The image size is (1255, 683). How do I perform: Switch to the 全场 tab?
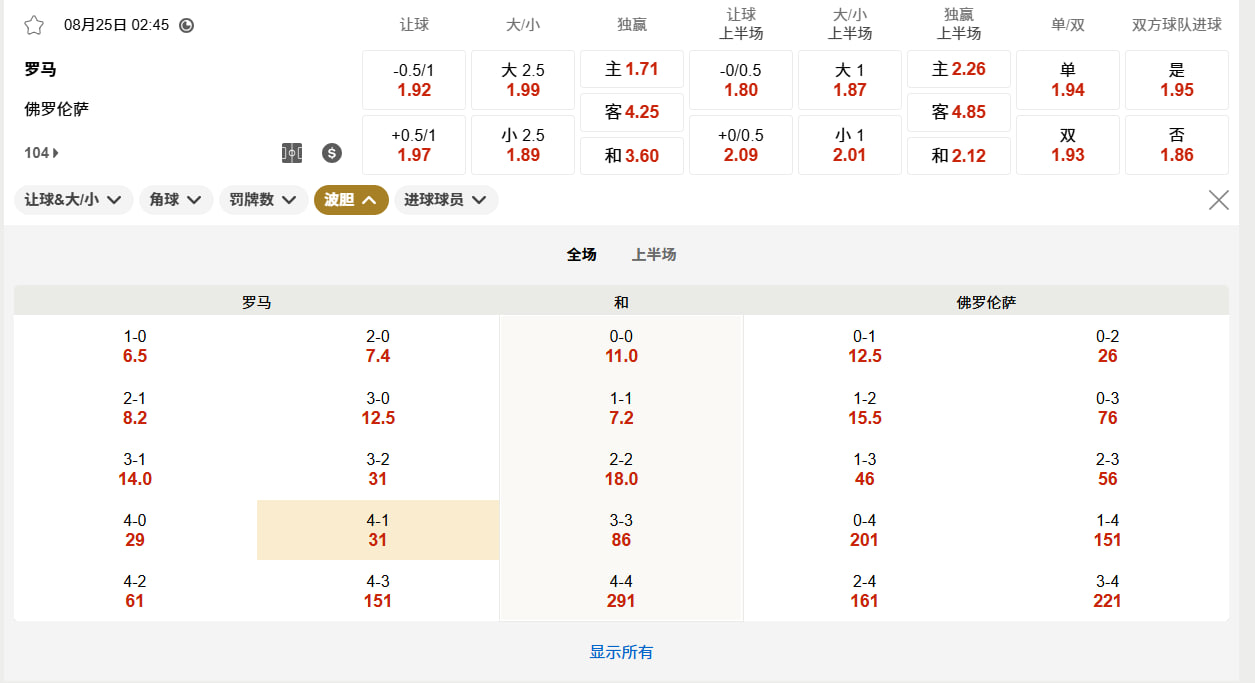[x=581, y=255]
